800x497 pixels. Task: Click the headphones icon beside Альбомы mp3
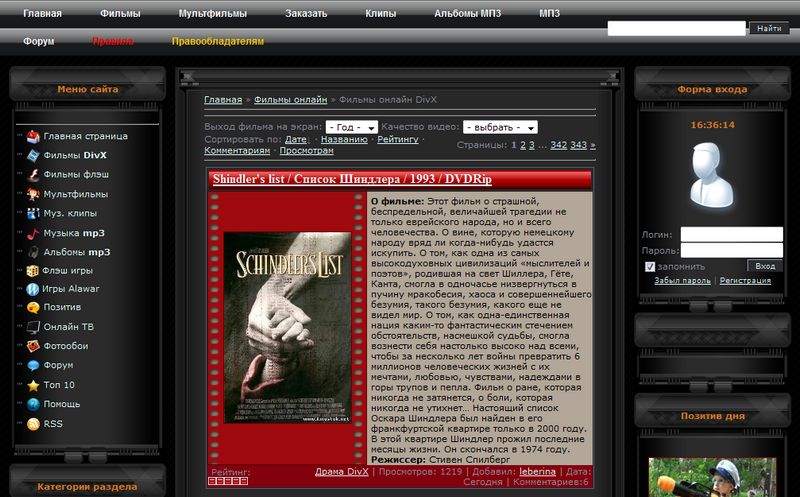[33, 252]
